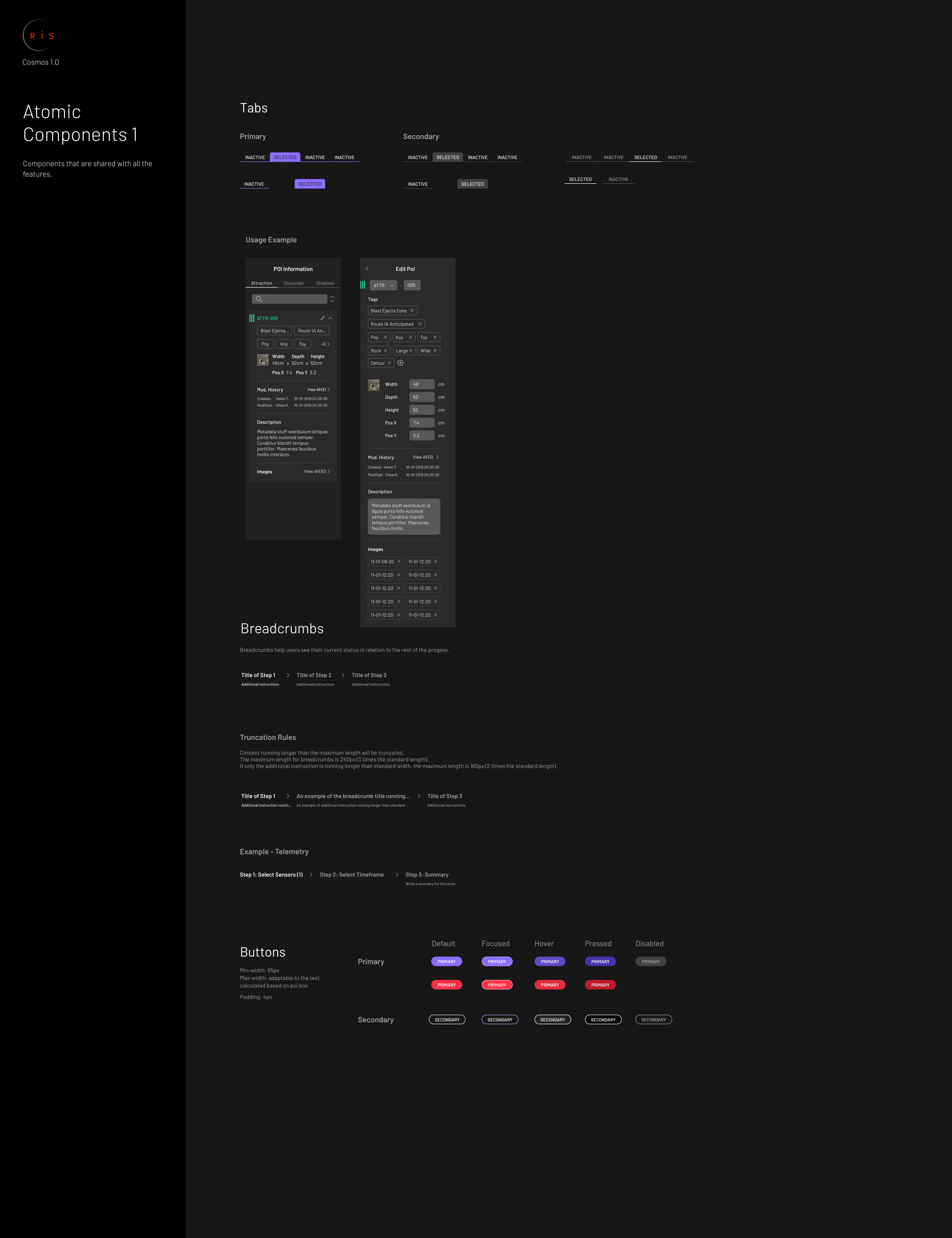Click the Default purple PRIMARY button
The width and height of the screenshot is (952, 1238).
446,961
